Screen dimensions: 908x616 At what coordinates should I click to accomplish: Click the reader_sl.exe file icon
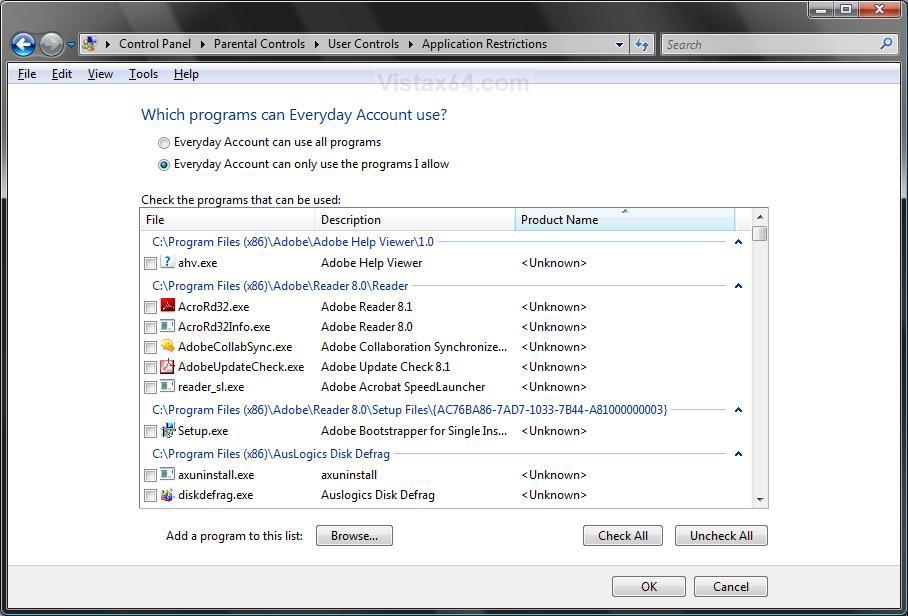pyautogui.click(x=167, y=386)
